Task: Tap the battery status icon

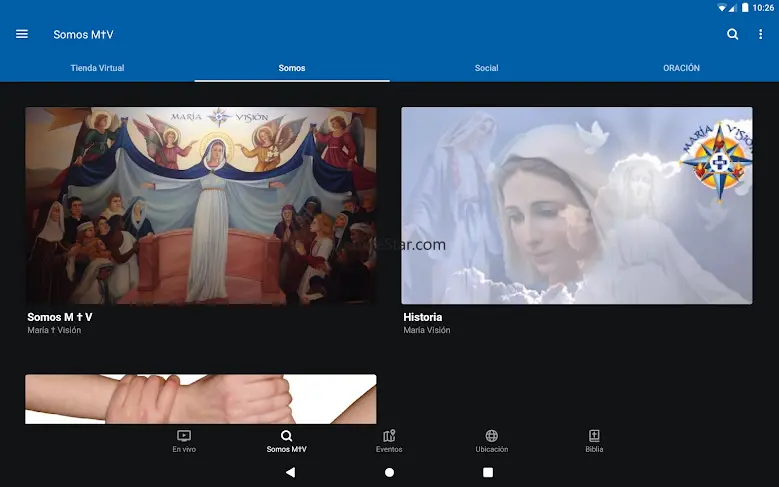Action: pos(745,7)
